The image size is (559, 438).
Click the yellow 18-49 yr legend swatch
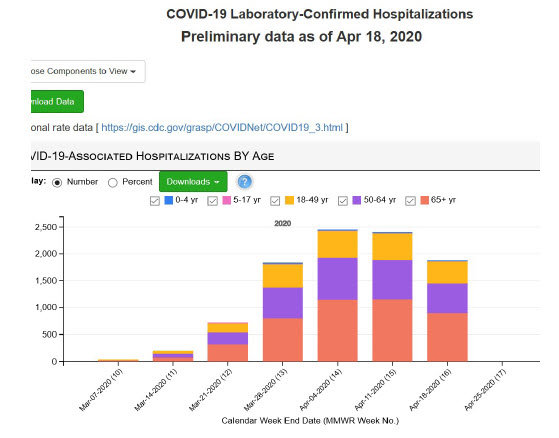click(x=289, y=200)
